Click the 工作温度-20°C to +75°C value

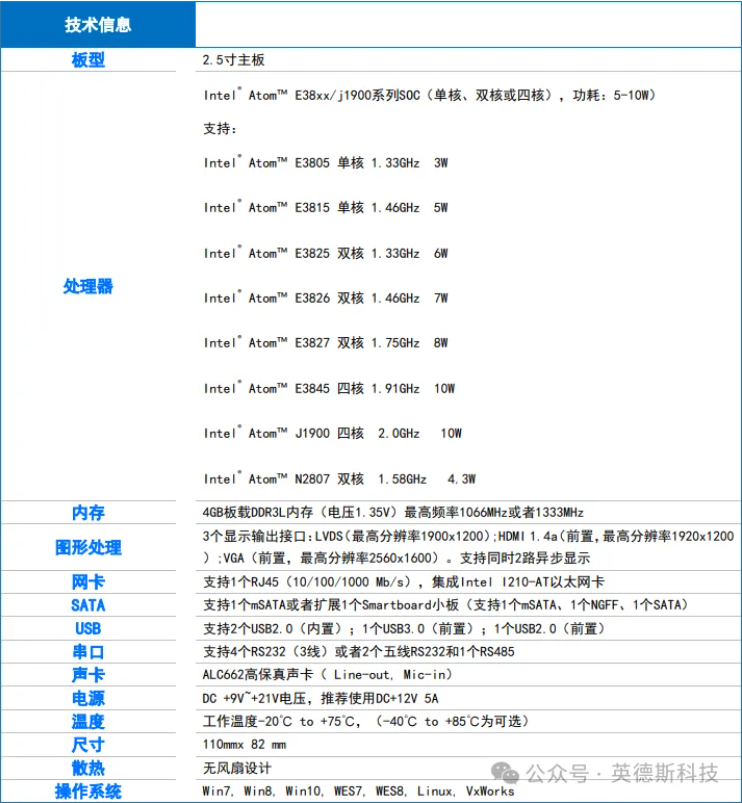pos(366,721)
